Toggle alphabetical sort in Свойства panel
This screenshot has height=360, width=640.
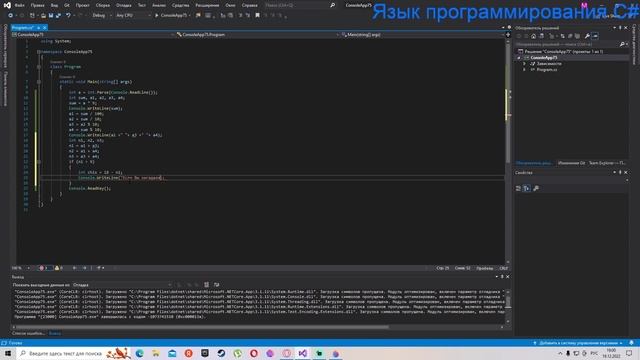527,188
